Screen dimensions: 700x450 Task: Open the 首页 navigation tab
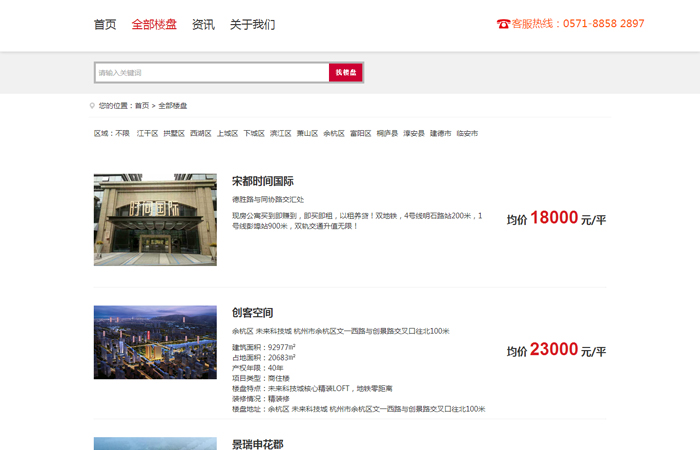(105, 25)
